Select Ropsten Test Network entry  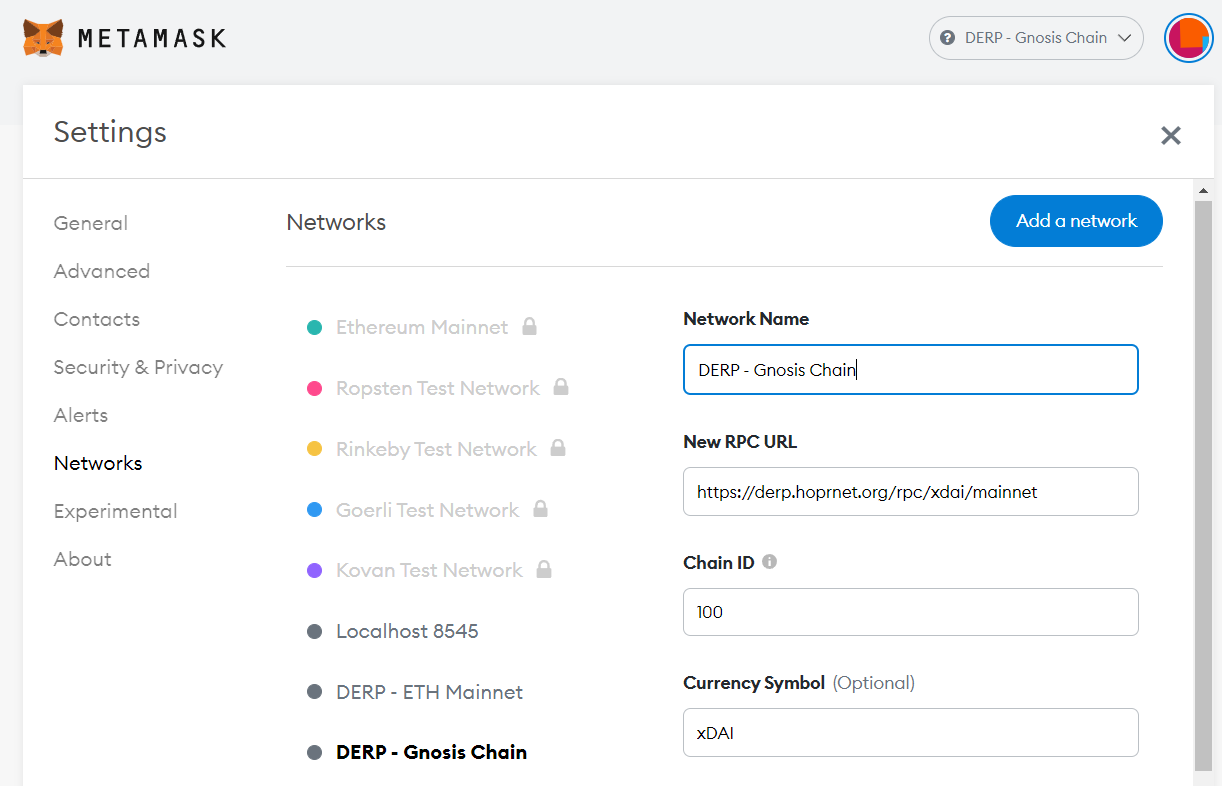pyautogui.click(x=438, y=388)
